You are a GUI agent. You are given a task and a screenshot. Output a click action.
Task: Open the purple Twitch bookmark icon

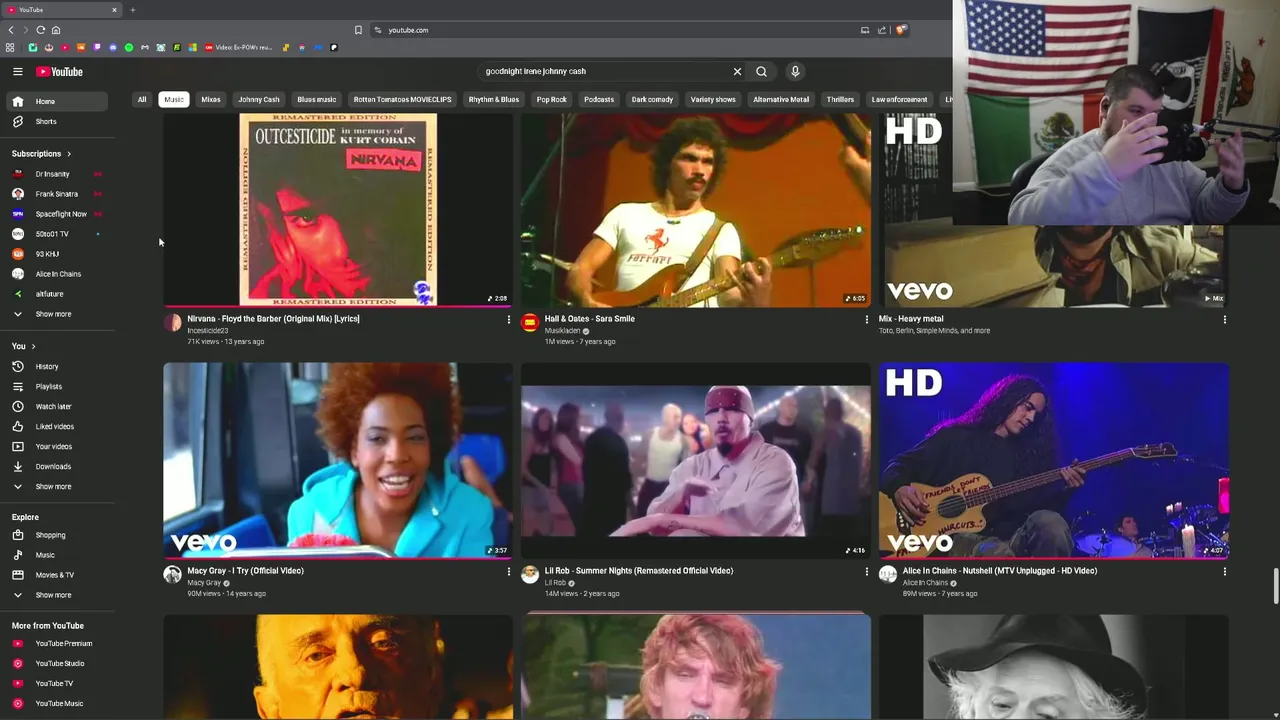(x=97, y=47)
